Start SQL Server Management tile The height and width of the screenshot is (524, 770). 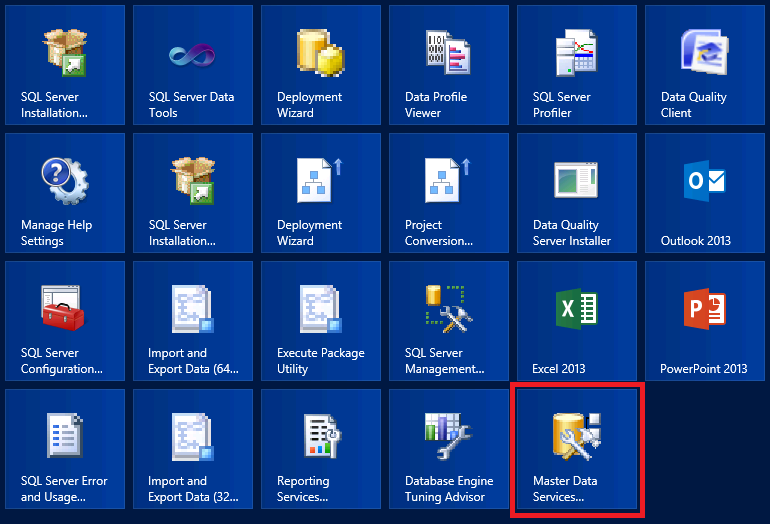(449, 321)
